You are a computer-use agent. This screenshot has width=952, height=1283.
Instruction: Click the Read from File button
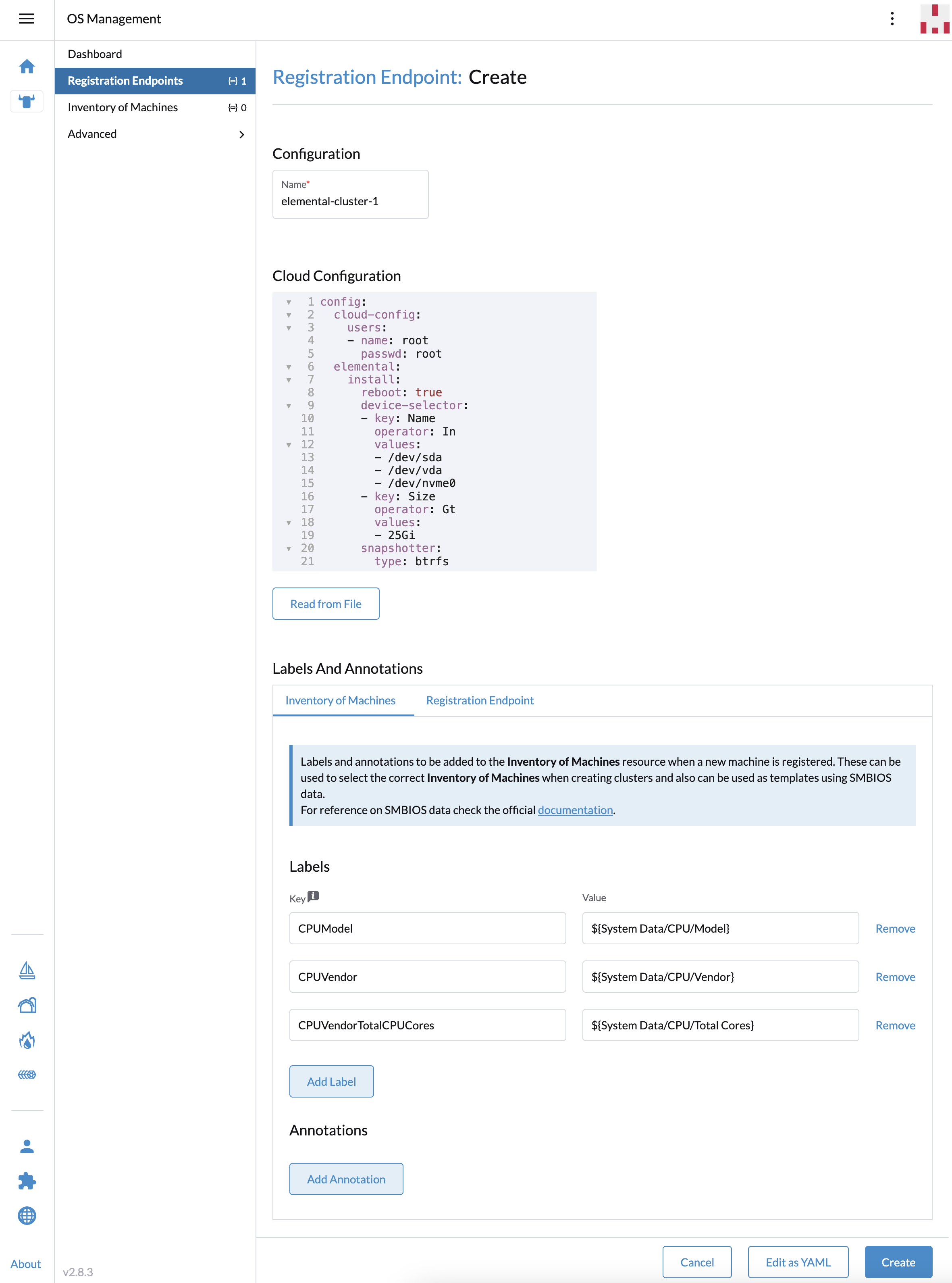click(326, 604)
